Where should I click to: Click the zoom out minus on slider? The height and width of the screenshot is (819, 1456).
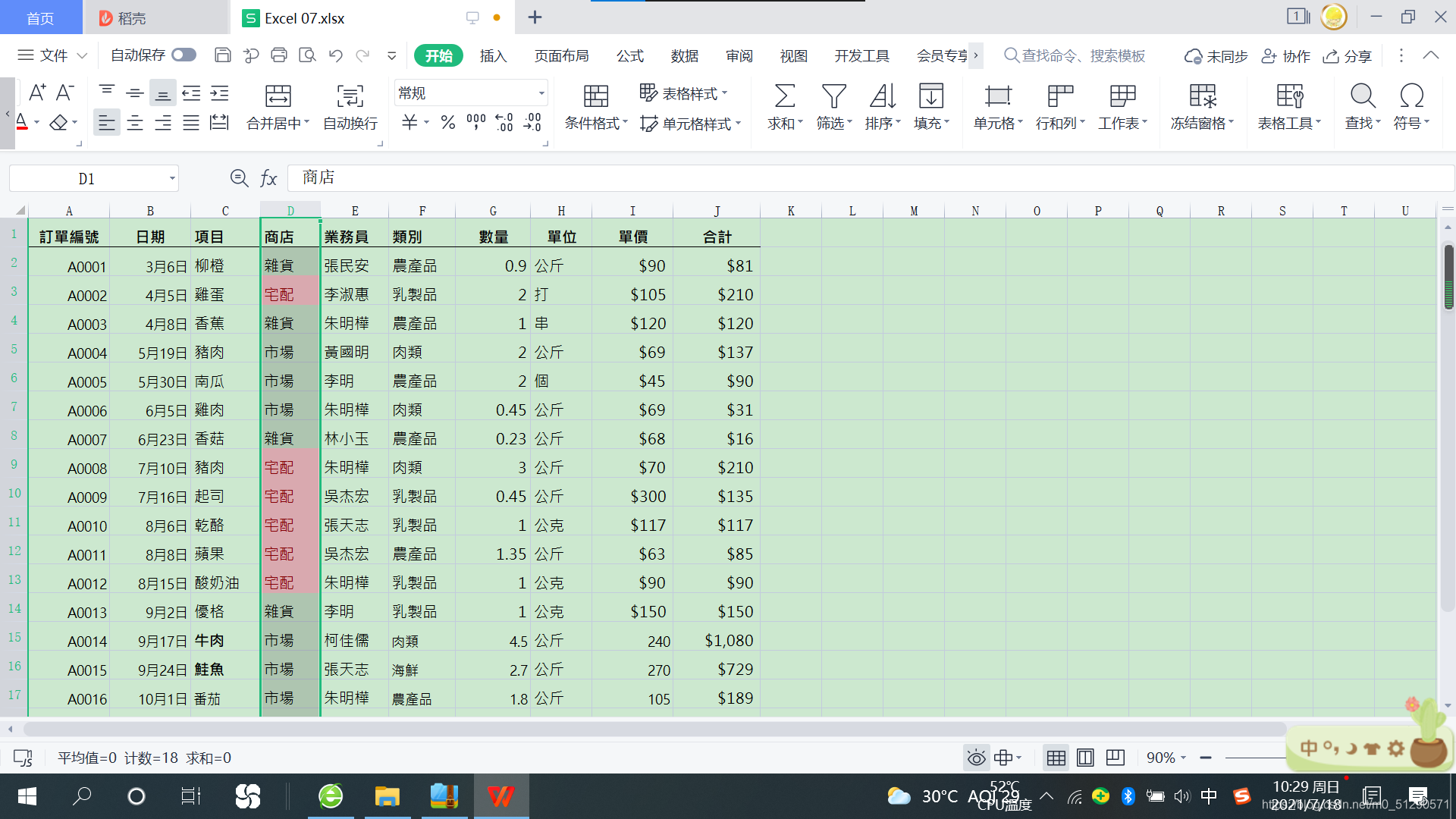(1206, 758)
